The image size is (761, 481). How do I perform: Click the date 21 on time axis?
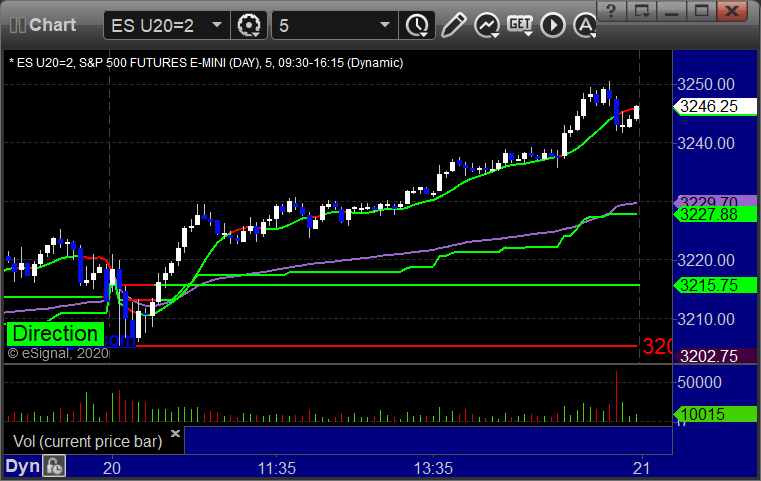[x=642, y=468]
